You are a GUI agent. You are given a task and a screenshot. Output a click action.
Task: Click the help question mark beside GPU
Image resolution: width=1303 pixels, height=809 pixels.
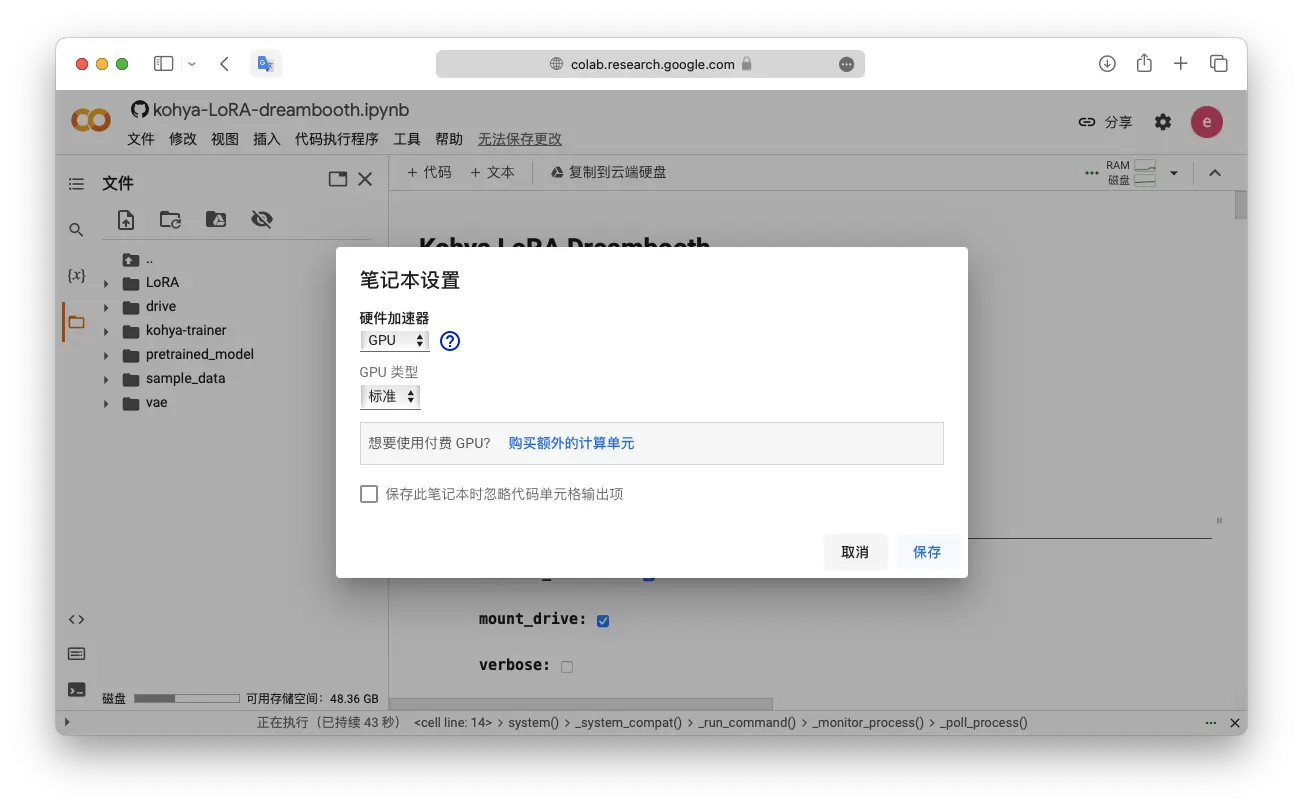point(450,341)
